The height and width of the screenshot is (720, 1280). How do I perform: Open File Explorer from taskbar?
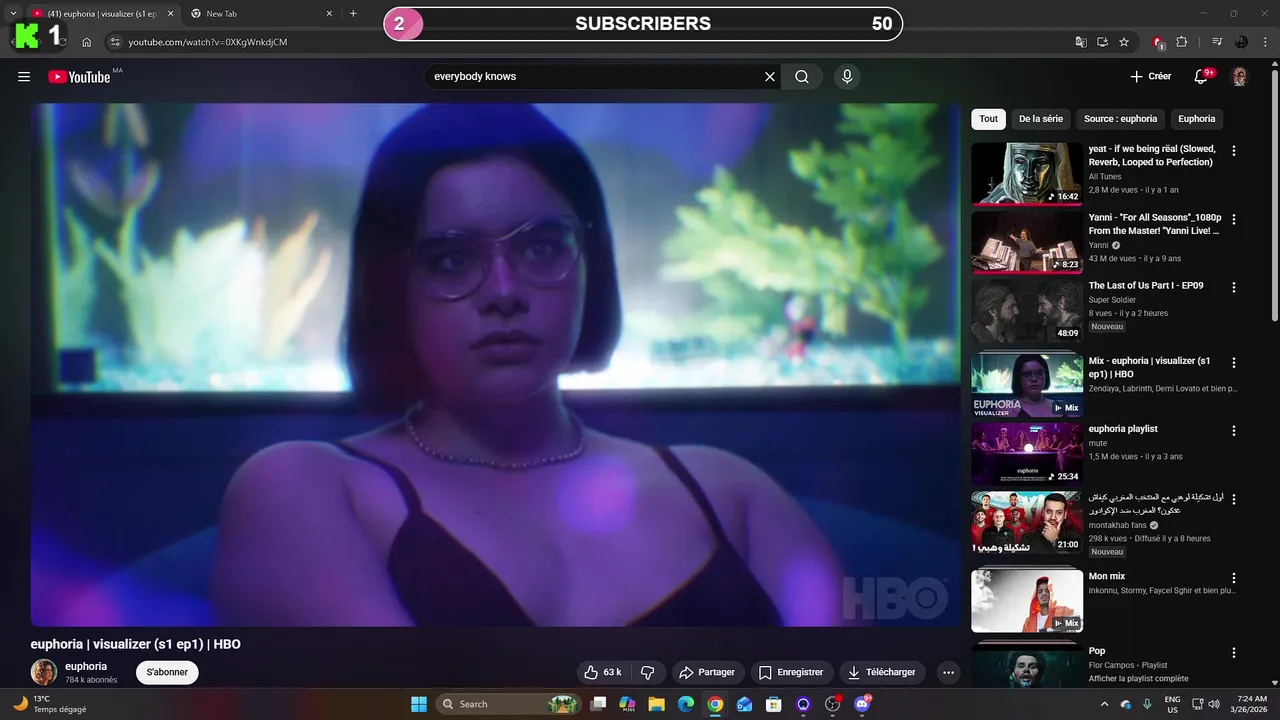[x=656, y=704]
